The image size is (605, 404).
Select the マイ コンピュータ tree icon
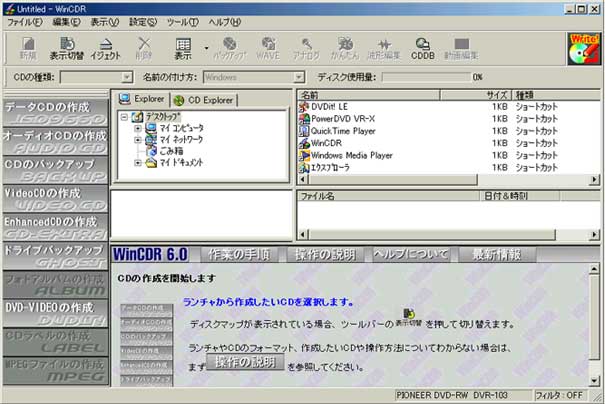click(151, 128)
